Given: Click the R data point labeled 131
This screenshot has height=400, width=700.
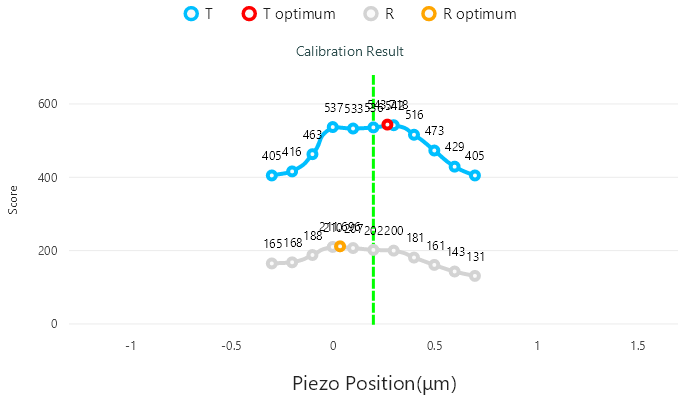Looking at the screenshot, I should click(x=475, y=276).
